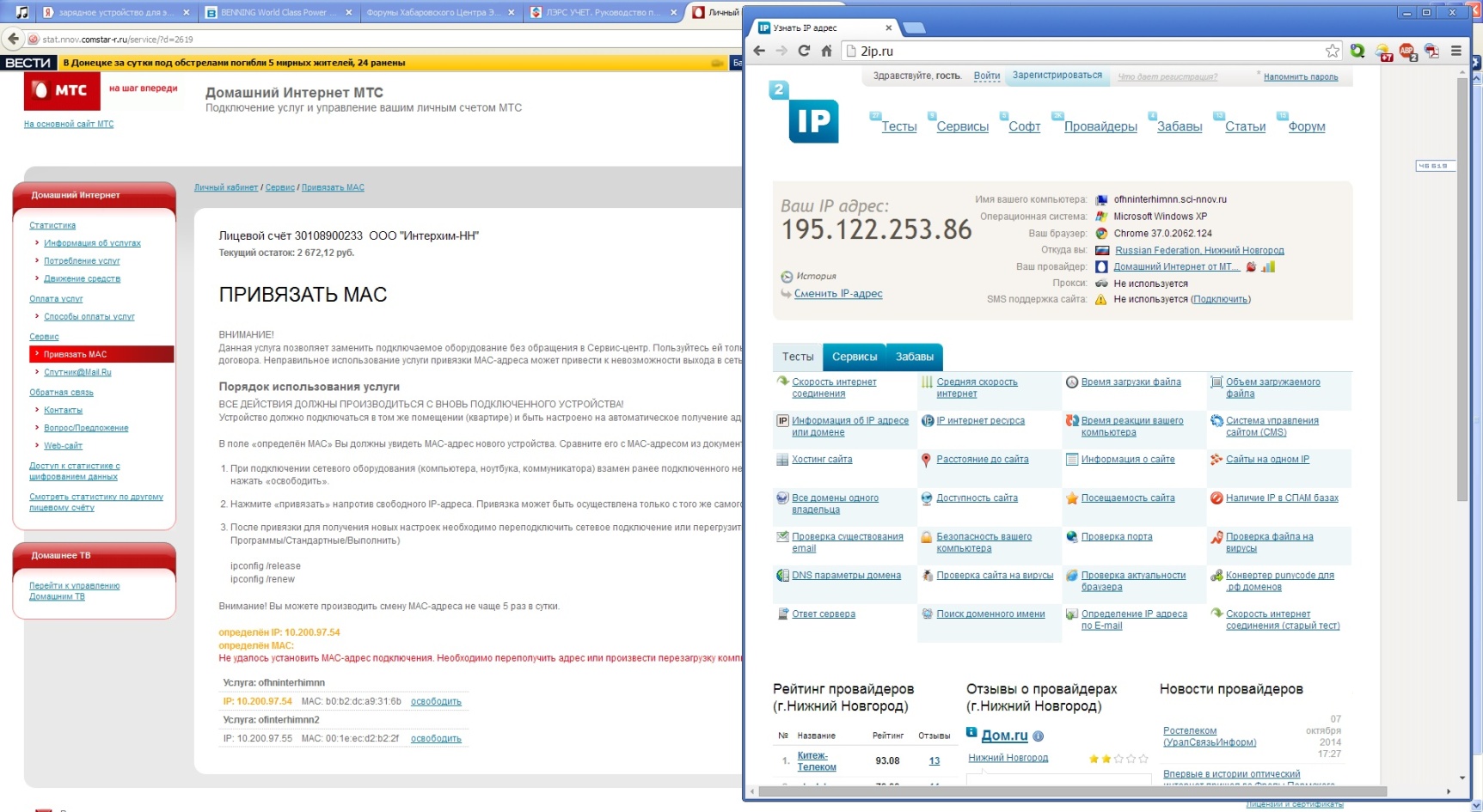Viewport: 1483px width, 812px height.
Task: Open the Форум menu item on 2ip
Action: point(1306,126)
